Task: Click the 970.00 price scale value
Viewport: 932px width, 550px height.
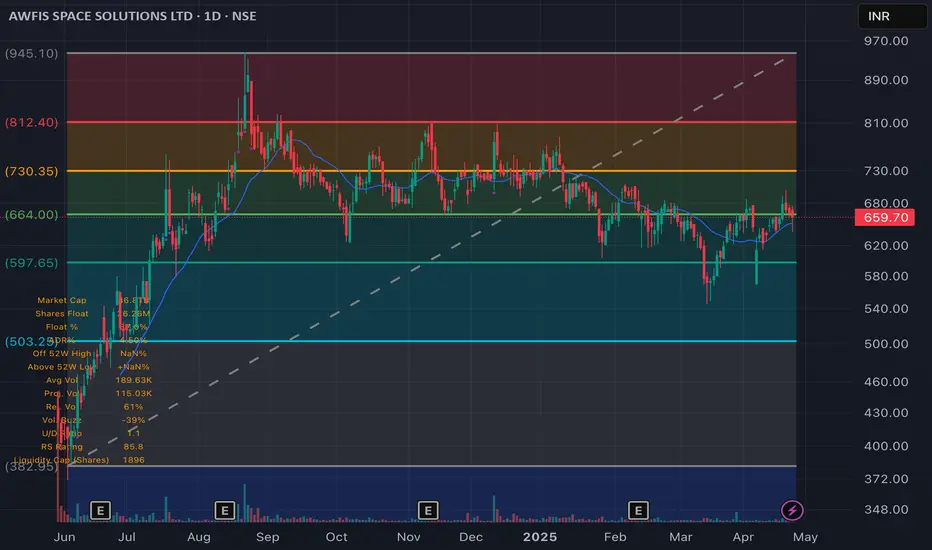Action: [886, 41]
